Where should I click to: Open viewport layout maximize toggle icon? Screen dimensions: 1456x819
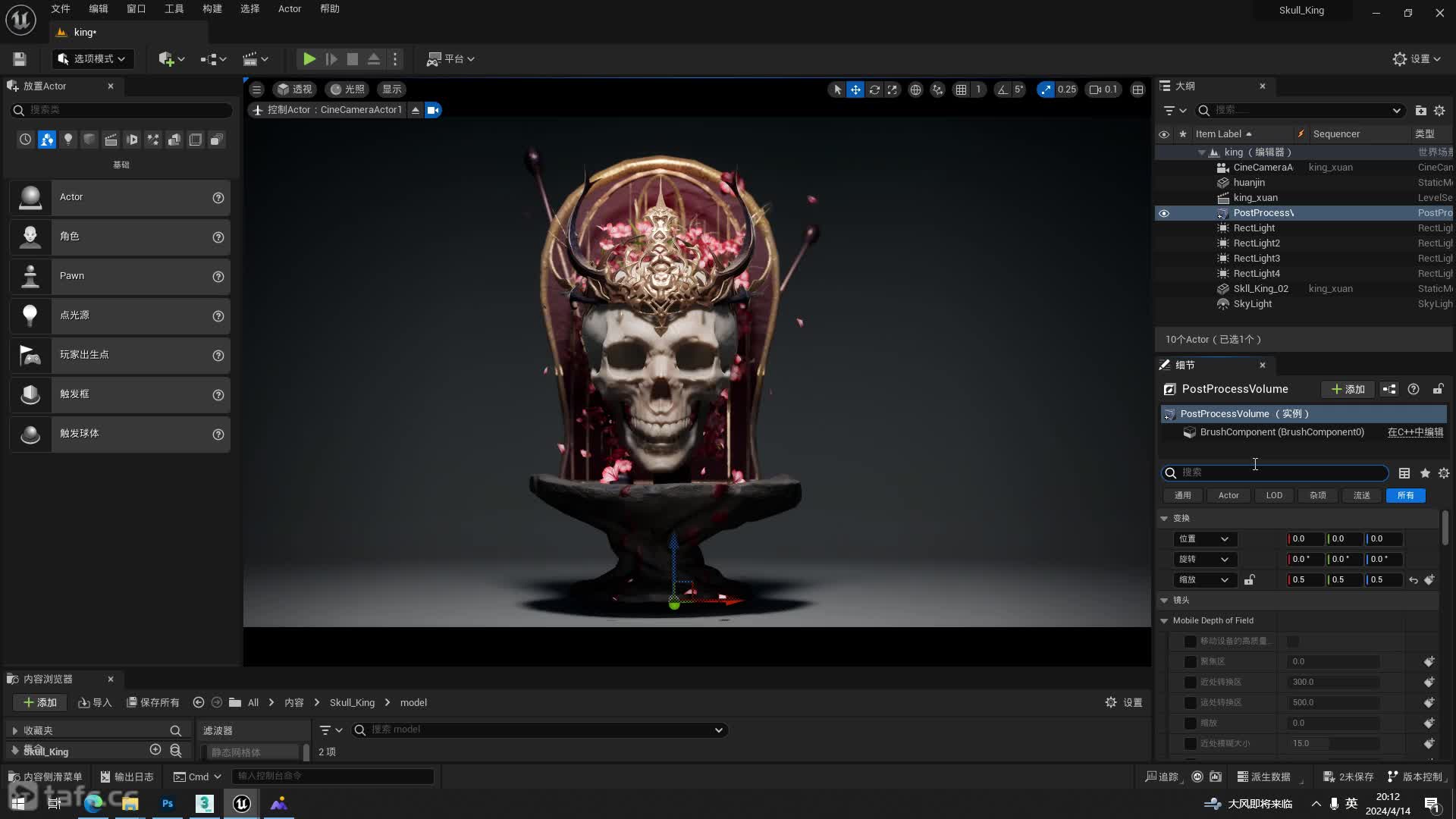click(x=1137, y=89)
